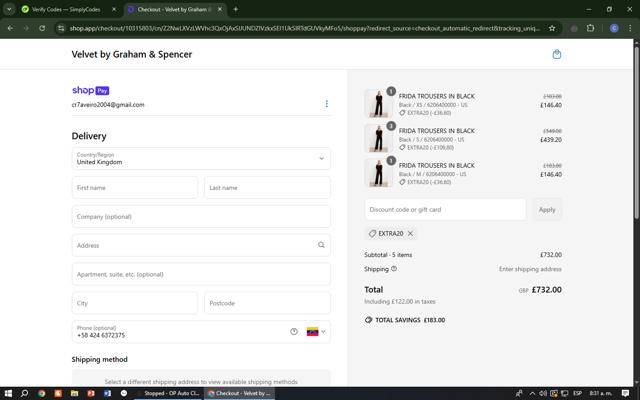This screenshot has height=400, width=640.
Task: Open the three-dot menu beside the email
Action: pos(327,104)
